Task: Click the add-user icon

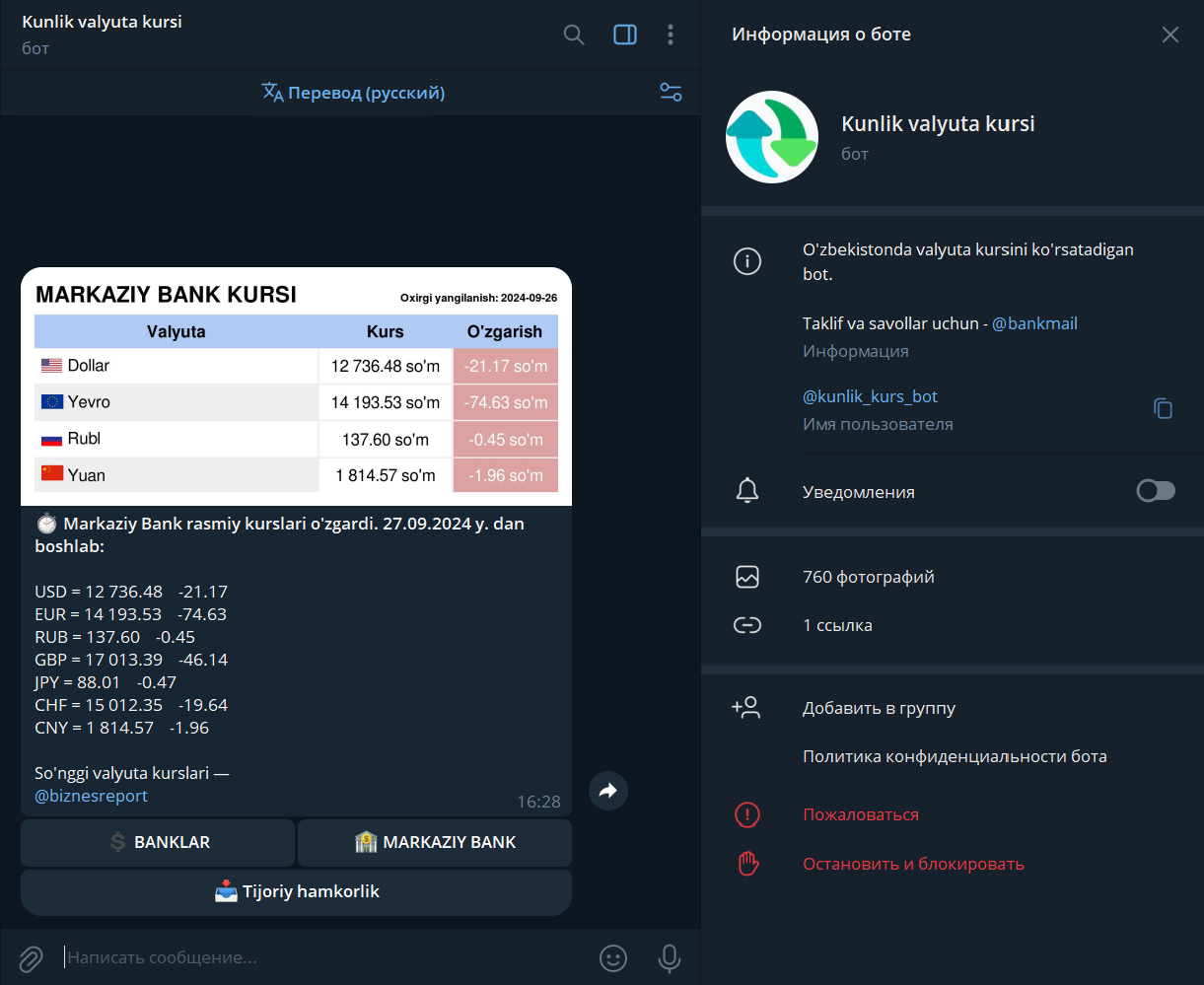Action: click(746, 707)
